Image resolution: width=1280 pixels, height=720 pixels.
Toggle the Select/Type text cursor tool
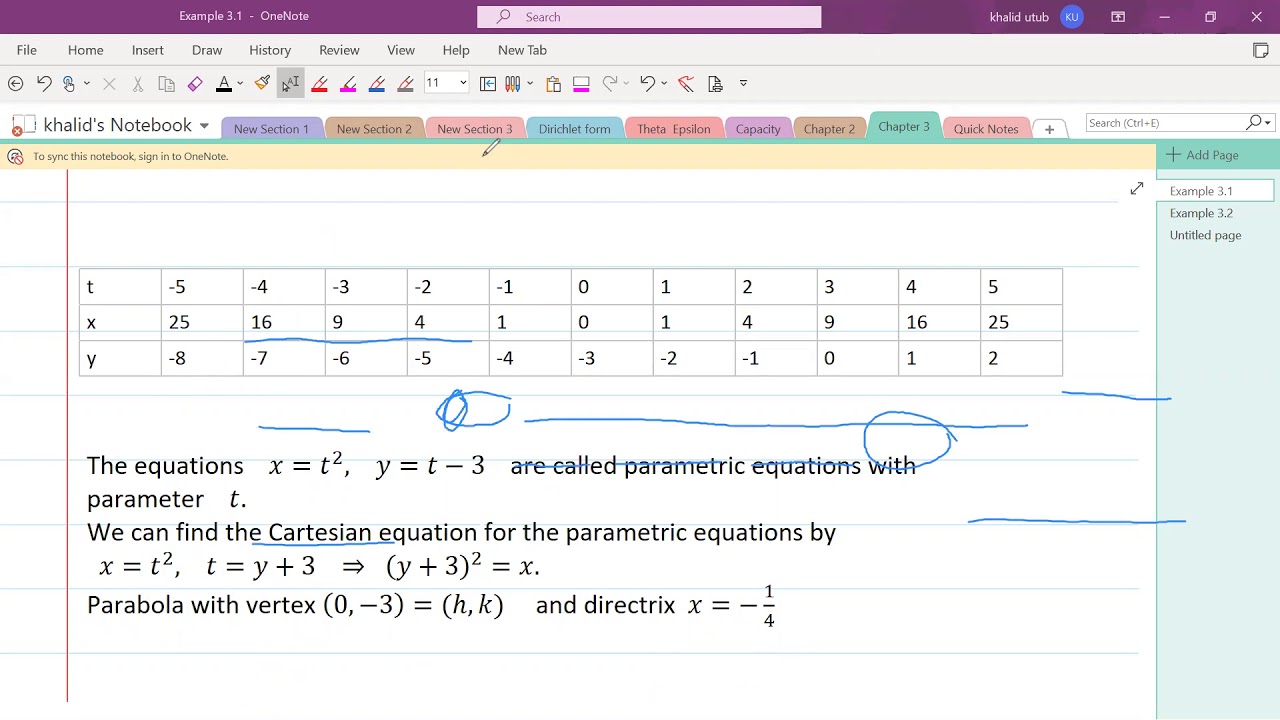(290, 84)
